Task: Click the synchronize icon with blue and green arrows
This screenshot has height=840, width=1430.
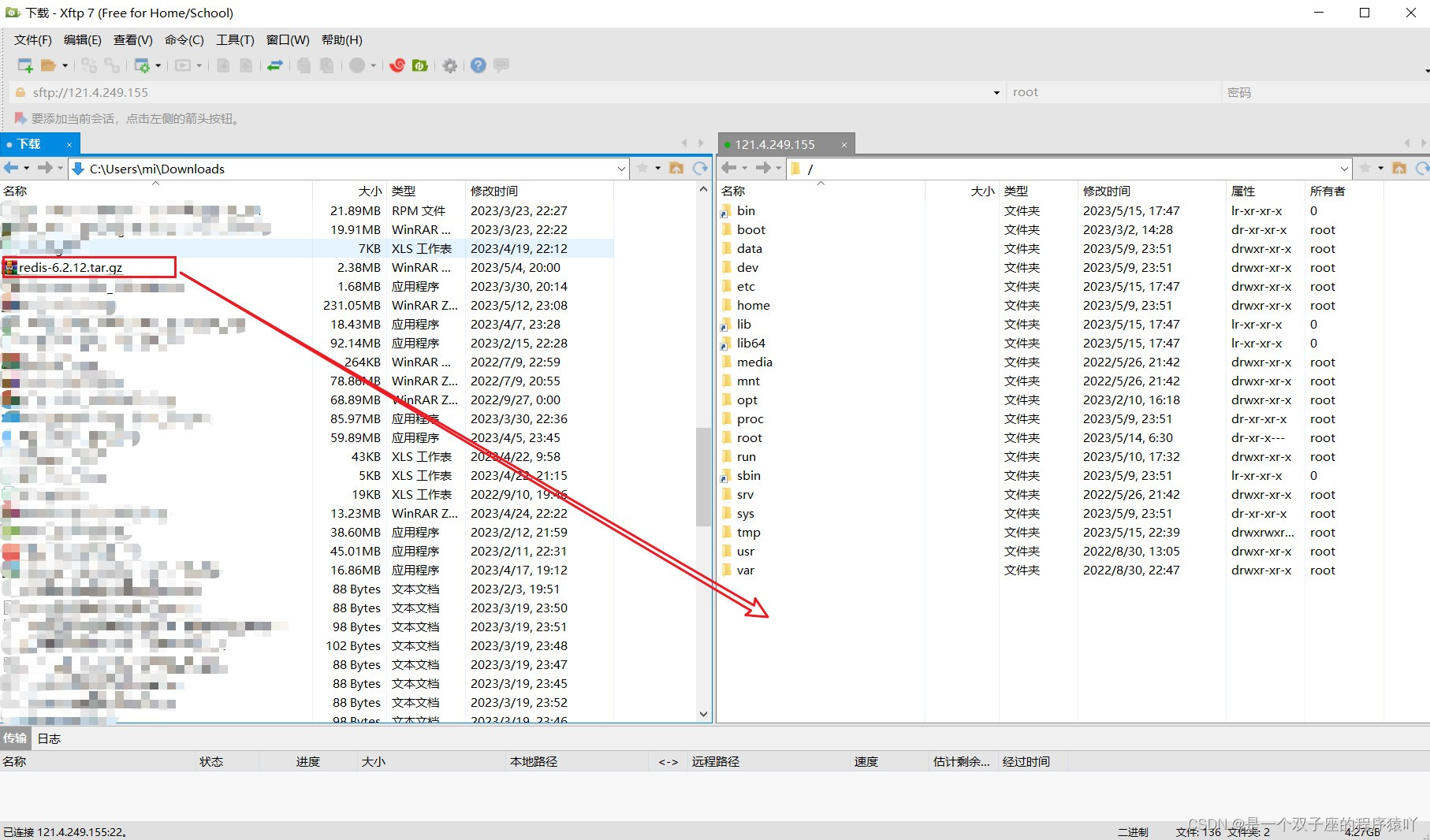Action: (275, 65)
